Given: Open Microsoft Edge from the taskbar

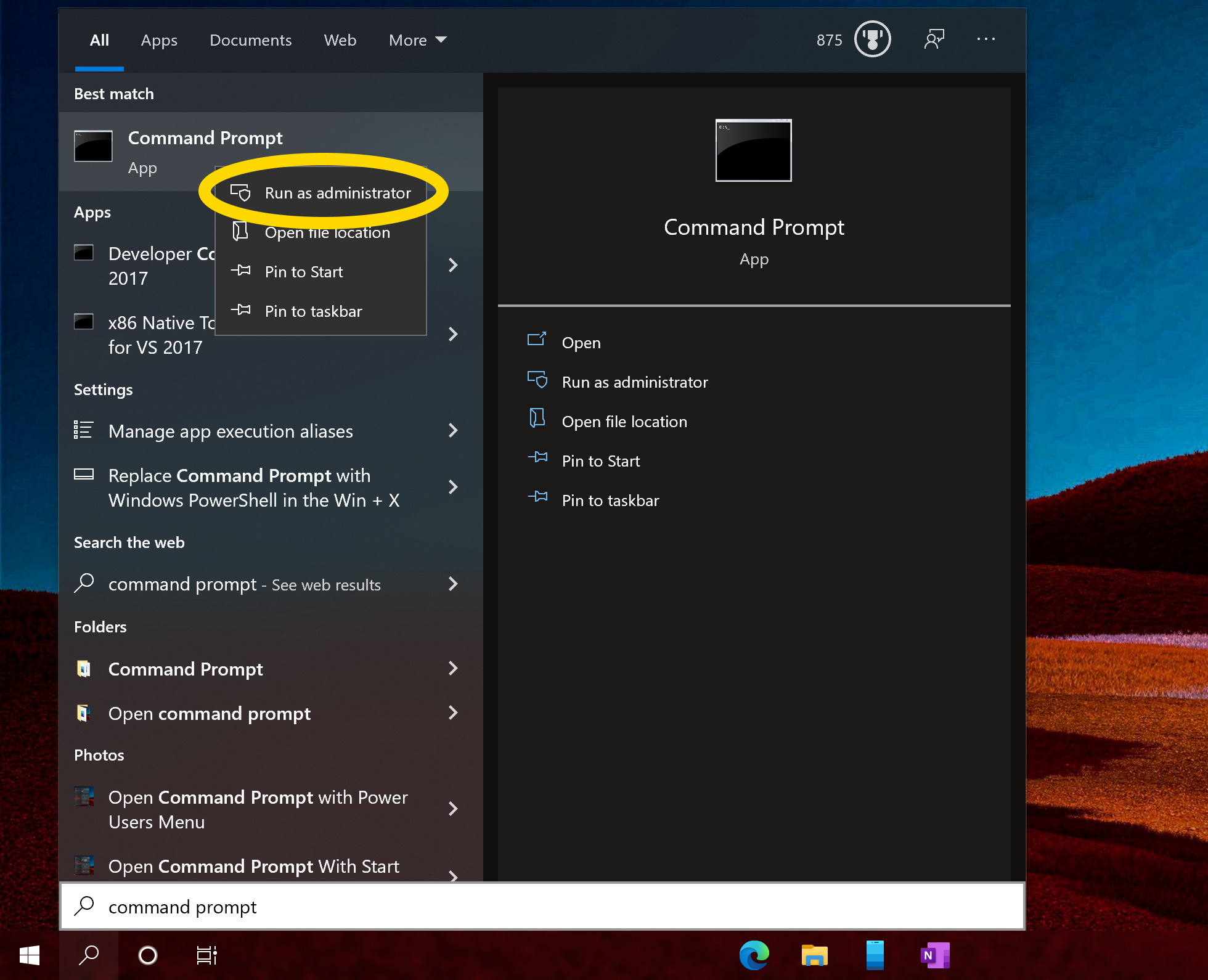Looking at the screenshot, I should pyautogui.click(x=753, y=955).
